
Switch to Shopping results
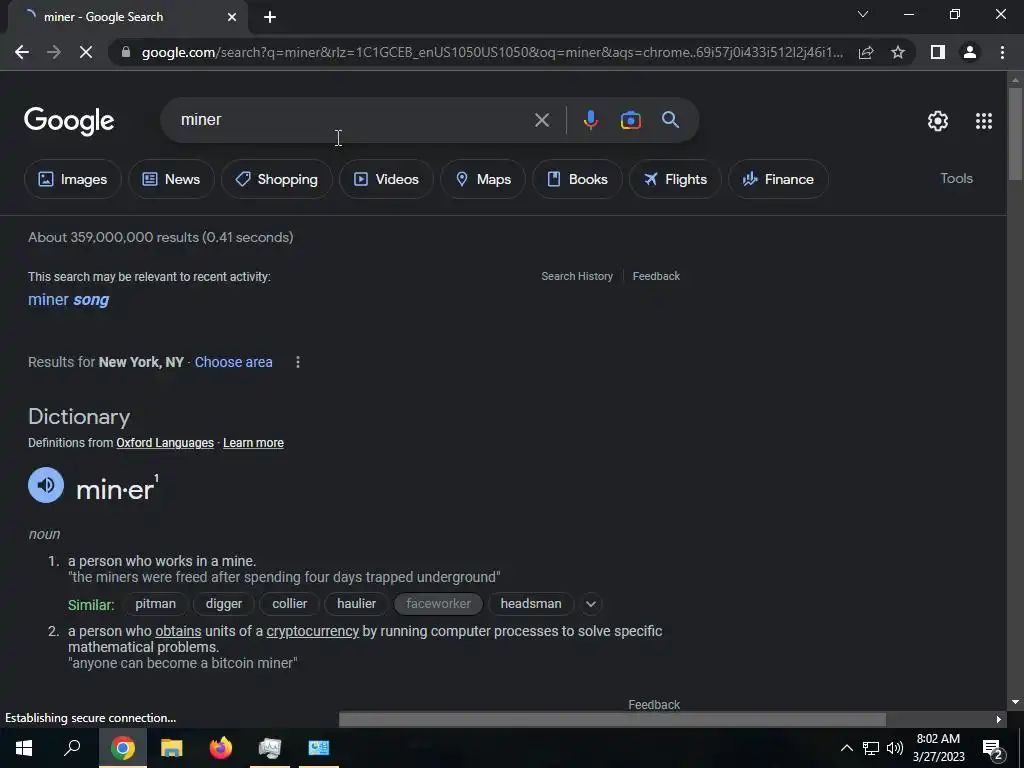[x=277, y=179]
